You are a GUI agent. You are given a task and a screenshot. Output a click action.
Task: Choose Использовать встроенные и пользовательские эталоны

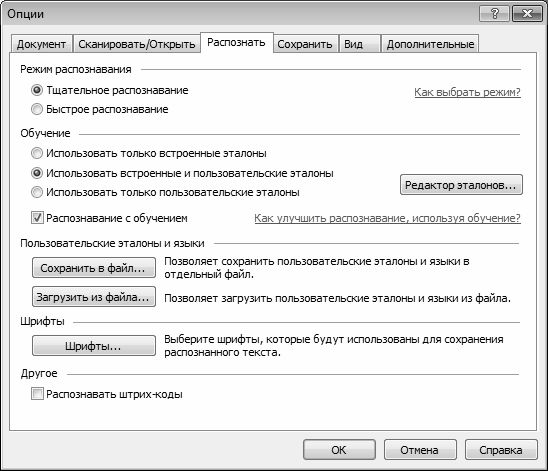[x=37, y=173]
